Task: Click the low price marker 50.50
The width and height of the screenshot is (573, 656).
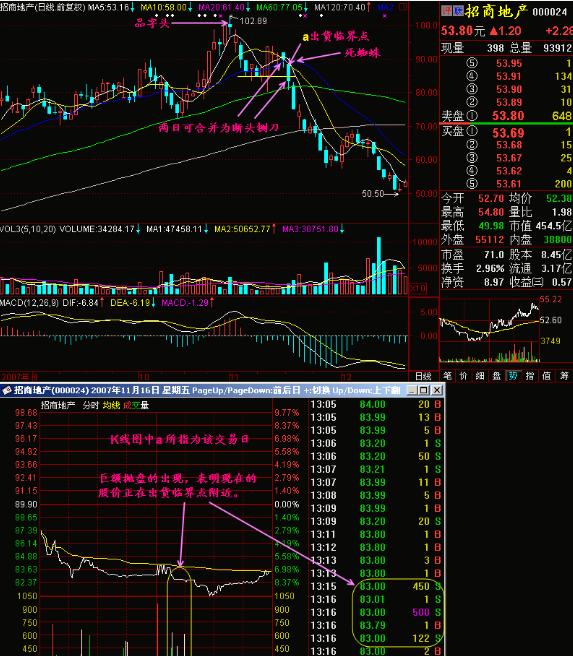Action: tap(373, 194)
